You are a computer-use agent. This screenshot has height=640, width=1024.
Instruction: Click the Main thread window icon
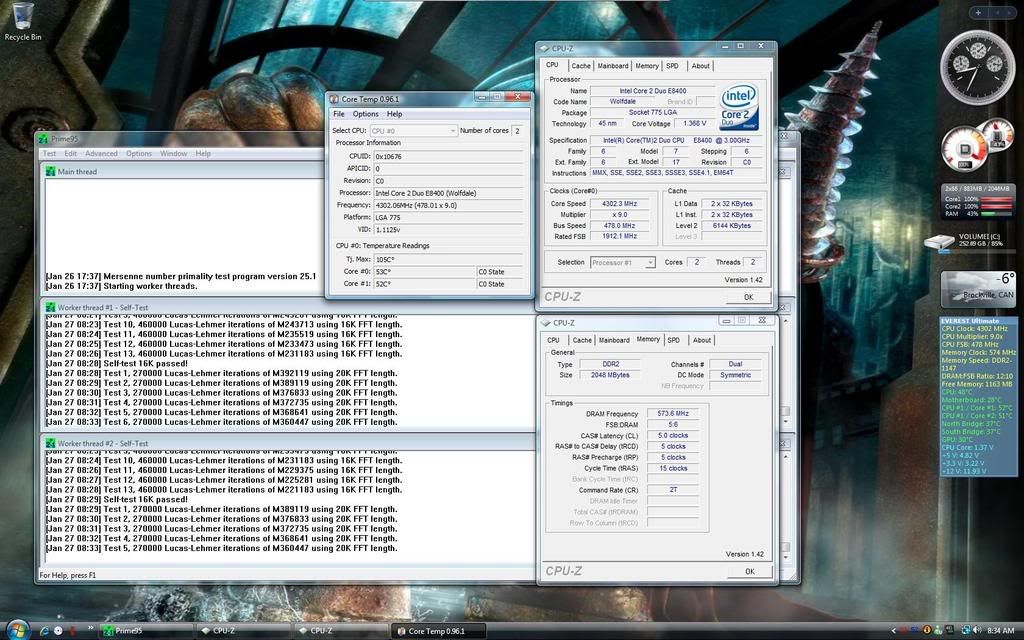point(50,171)
